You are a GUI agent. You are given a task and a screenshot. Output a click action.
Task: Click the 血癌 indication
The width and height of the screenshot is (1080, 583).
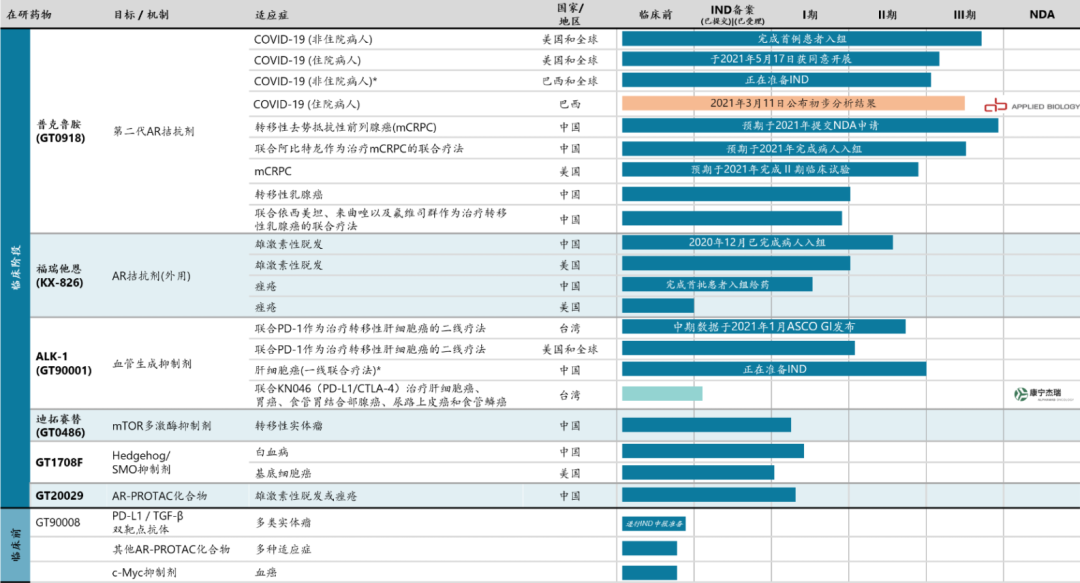tap(266, 572)
